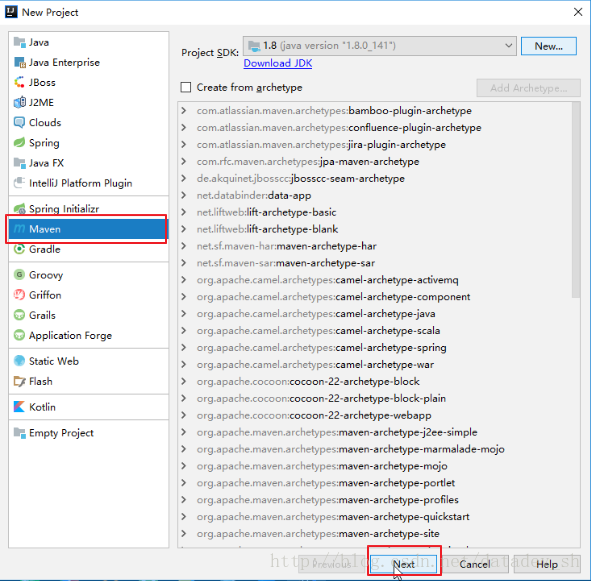The image size is (591, 581).
Task: Select maven-archetype-sar row text
Action: [285, 263]
